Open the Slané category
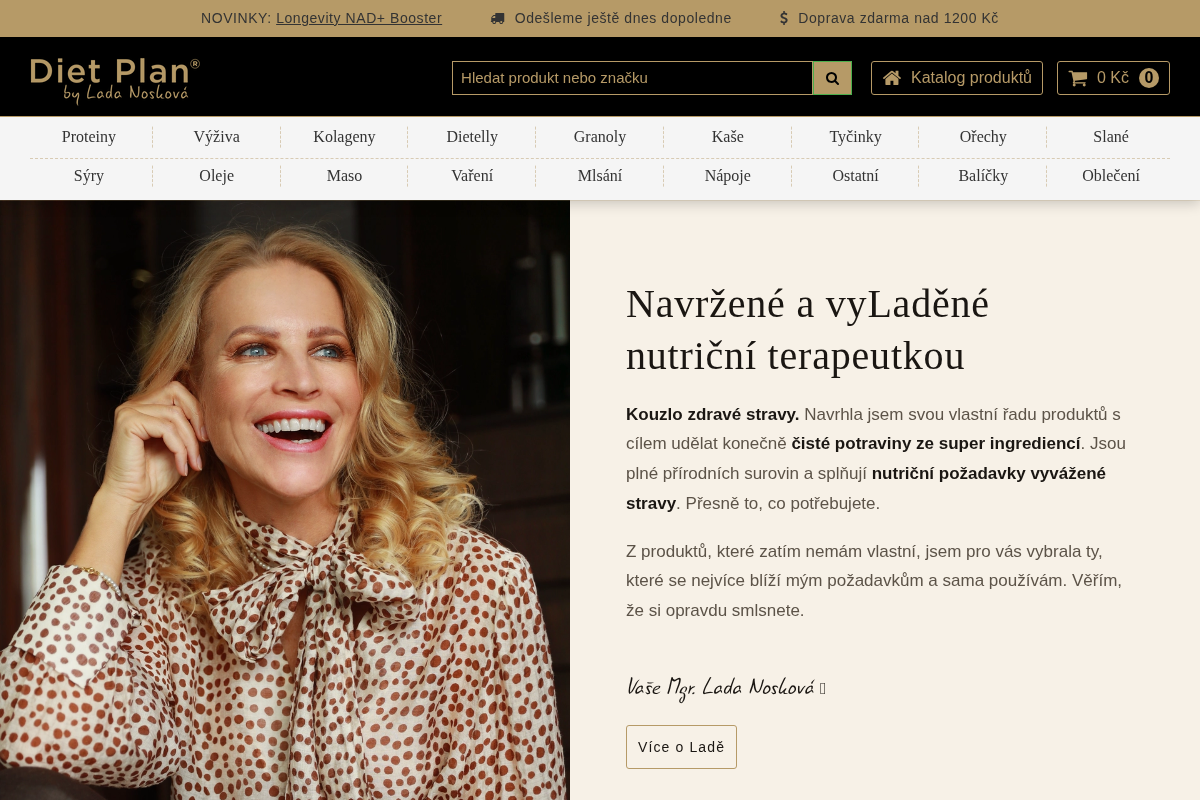Viewport: 1200px width, 800px height. click(x=1111, y=137)
